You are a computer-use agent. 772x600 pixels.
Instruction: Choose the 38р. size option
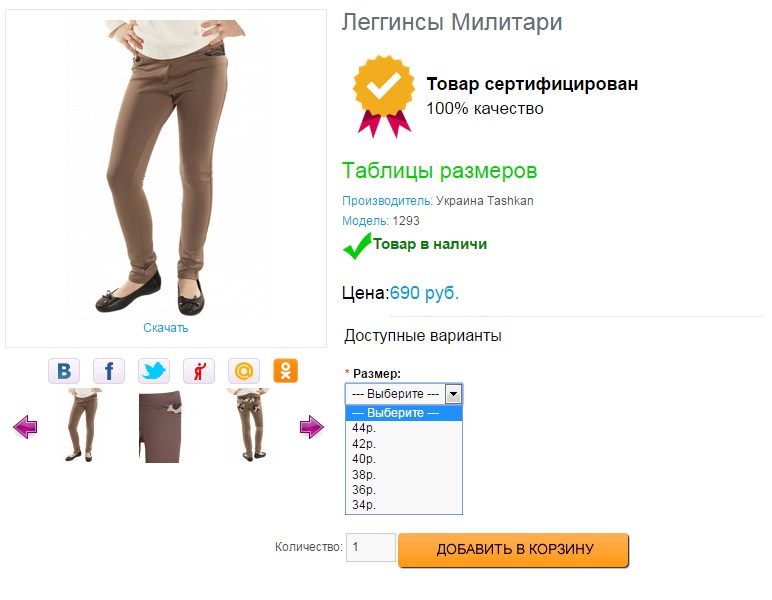[364, 474]
